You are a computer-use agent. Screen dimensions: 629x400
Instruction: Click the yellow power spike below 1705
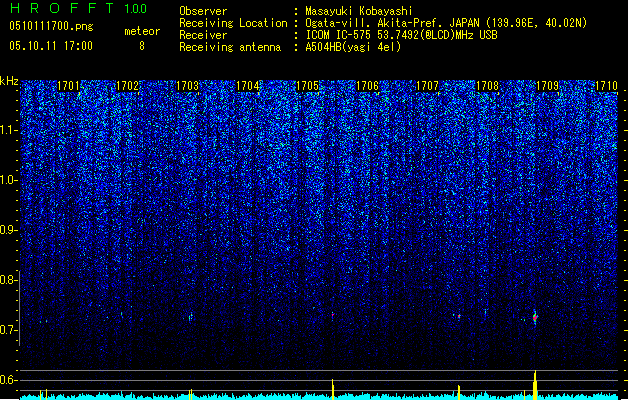coord(333,389)
